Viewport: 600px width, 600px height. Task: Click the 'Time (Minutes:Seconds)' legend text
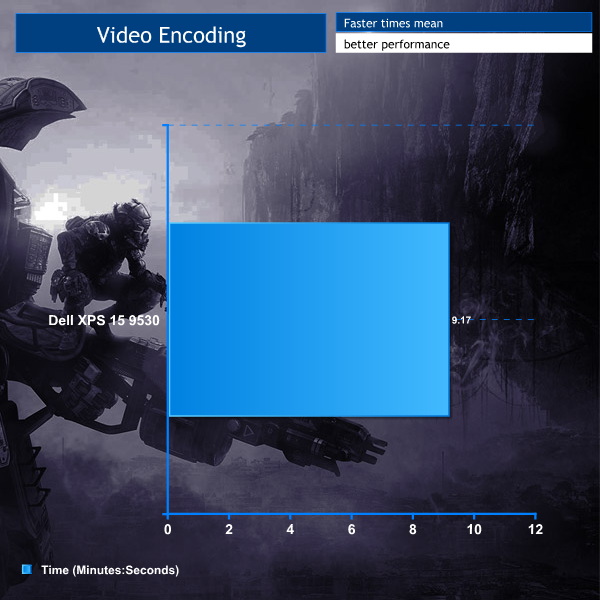point(110,570)
